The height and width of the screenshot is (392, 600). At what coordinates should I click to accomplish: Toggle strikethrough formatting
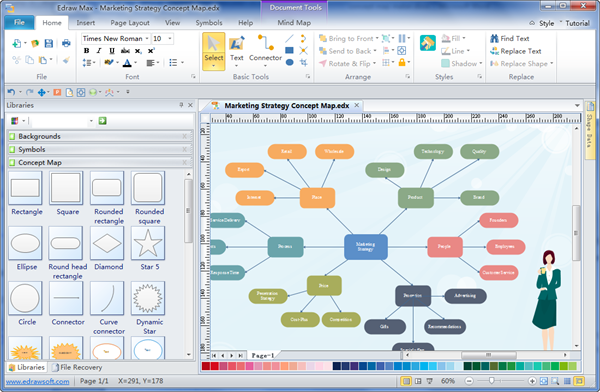coord(125,51)
